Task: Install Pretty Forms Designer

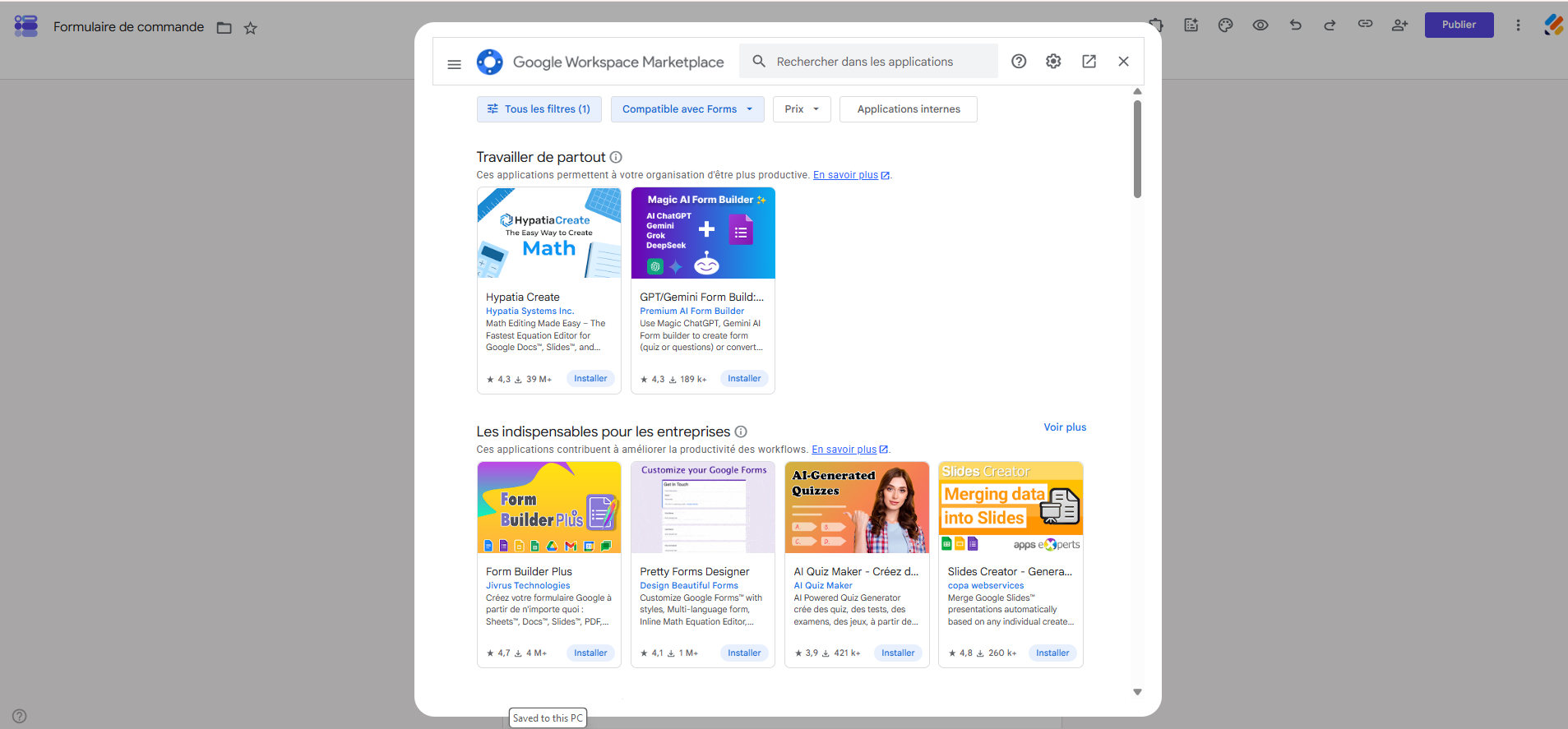Action: pyautogui.click(x=744, y=653)
